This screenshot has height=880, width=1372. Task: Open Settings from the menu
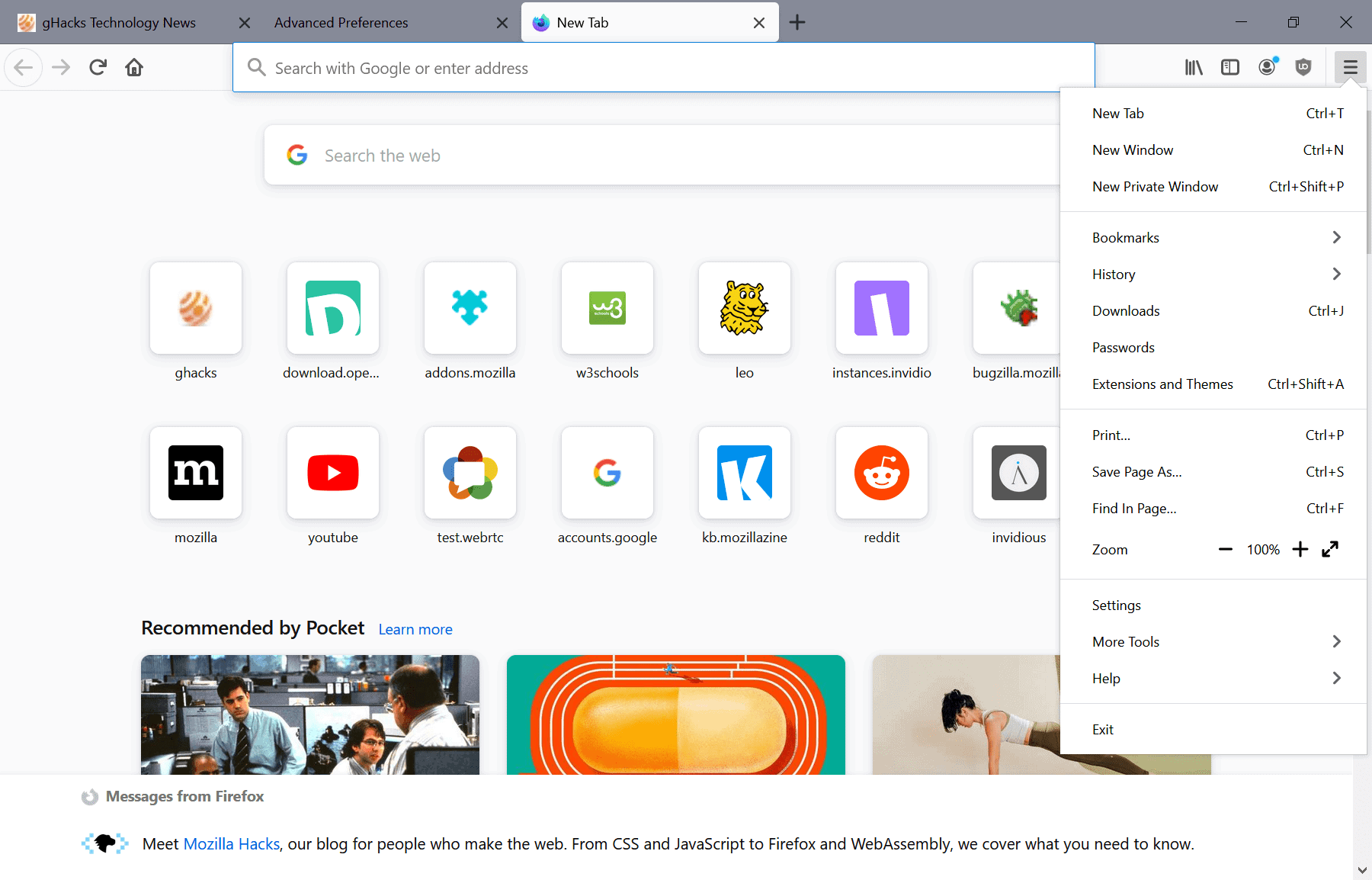(1116, 605)
